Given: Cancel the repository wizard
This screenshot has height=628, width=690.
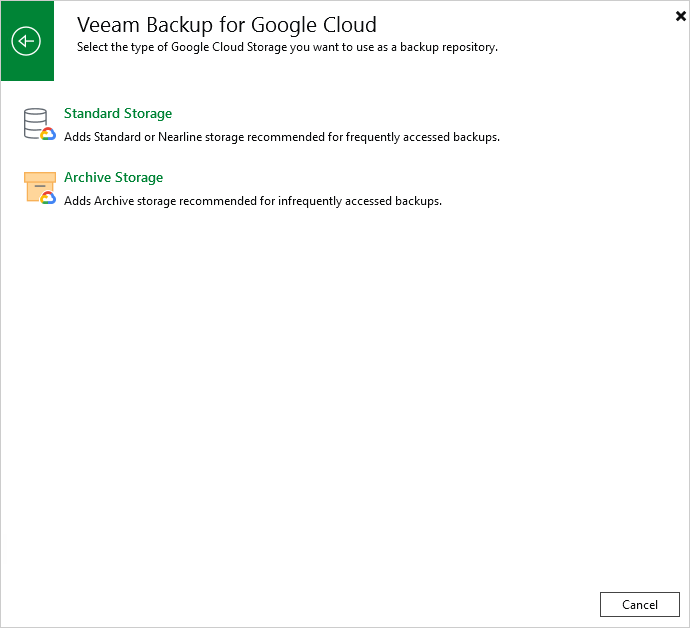Looking at the screenshot, I should [640, 604].
